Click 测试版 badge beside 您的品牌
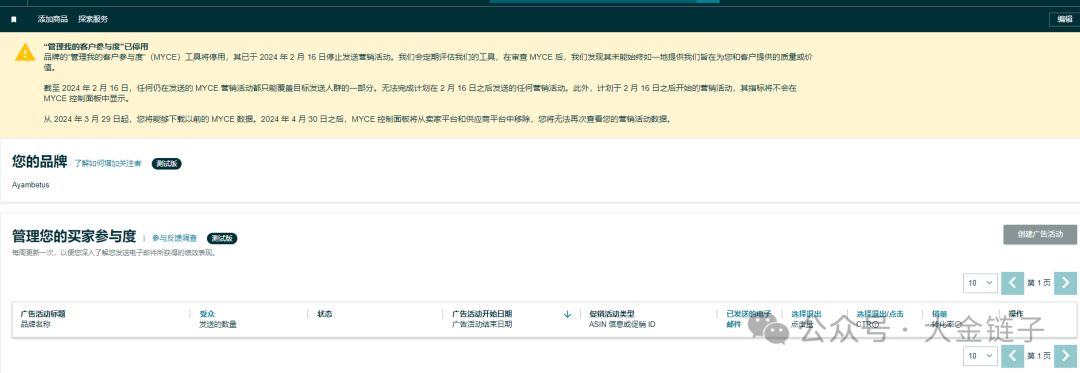Viewport: 1080px width, 373px height. pos(166,164)
